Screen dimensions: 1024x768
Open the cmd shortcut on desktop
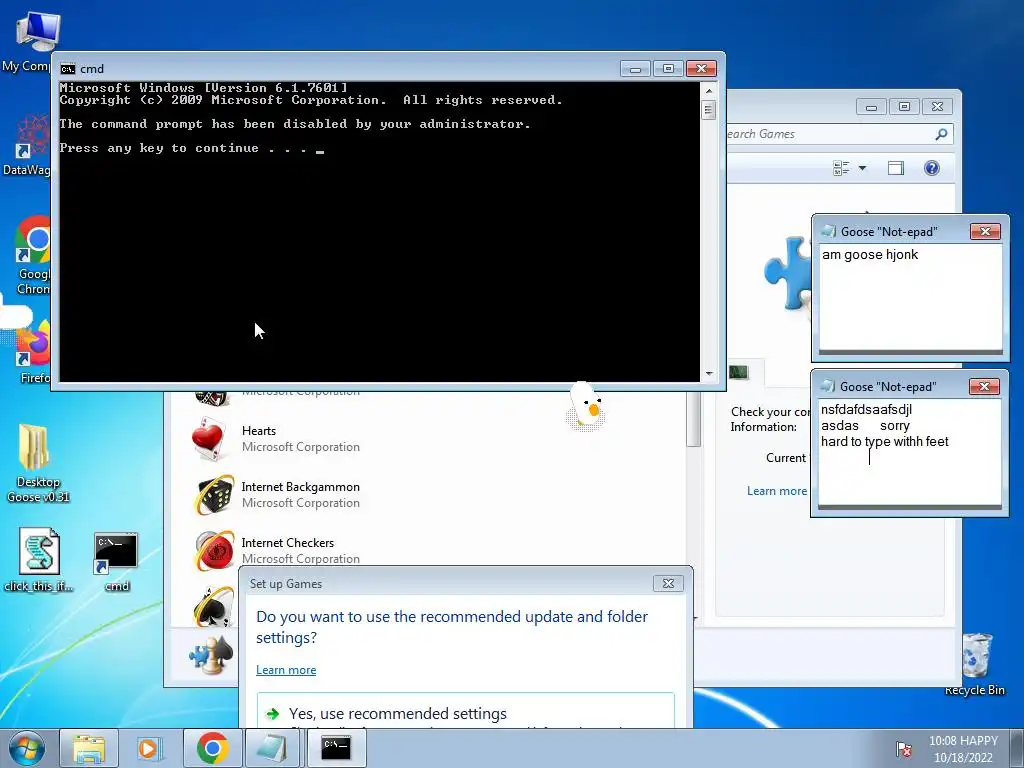click(116, 554)
